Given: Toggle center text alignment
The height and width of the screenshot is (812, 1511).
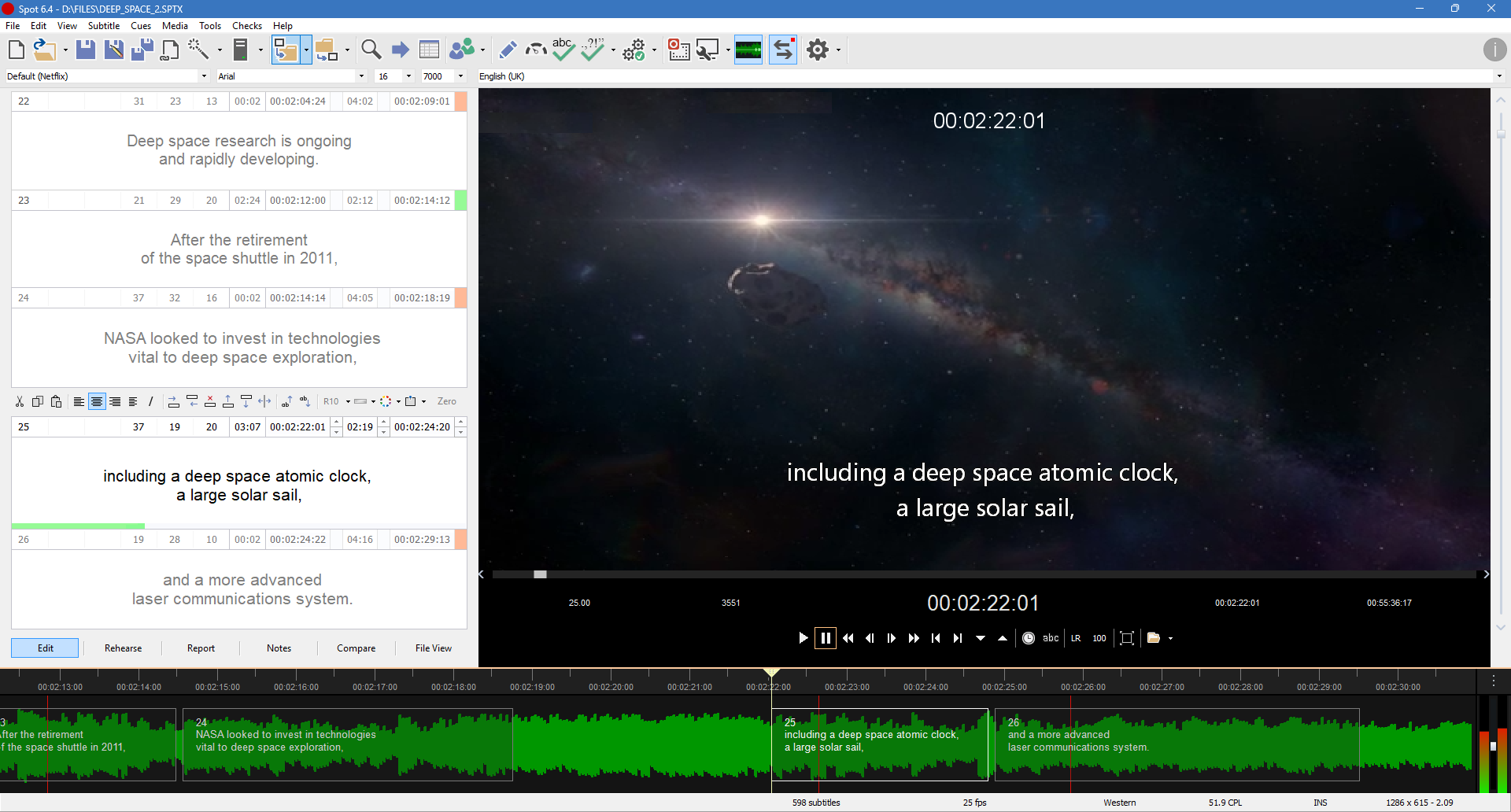Looking at the screenshot, I should 96,401.
